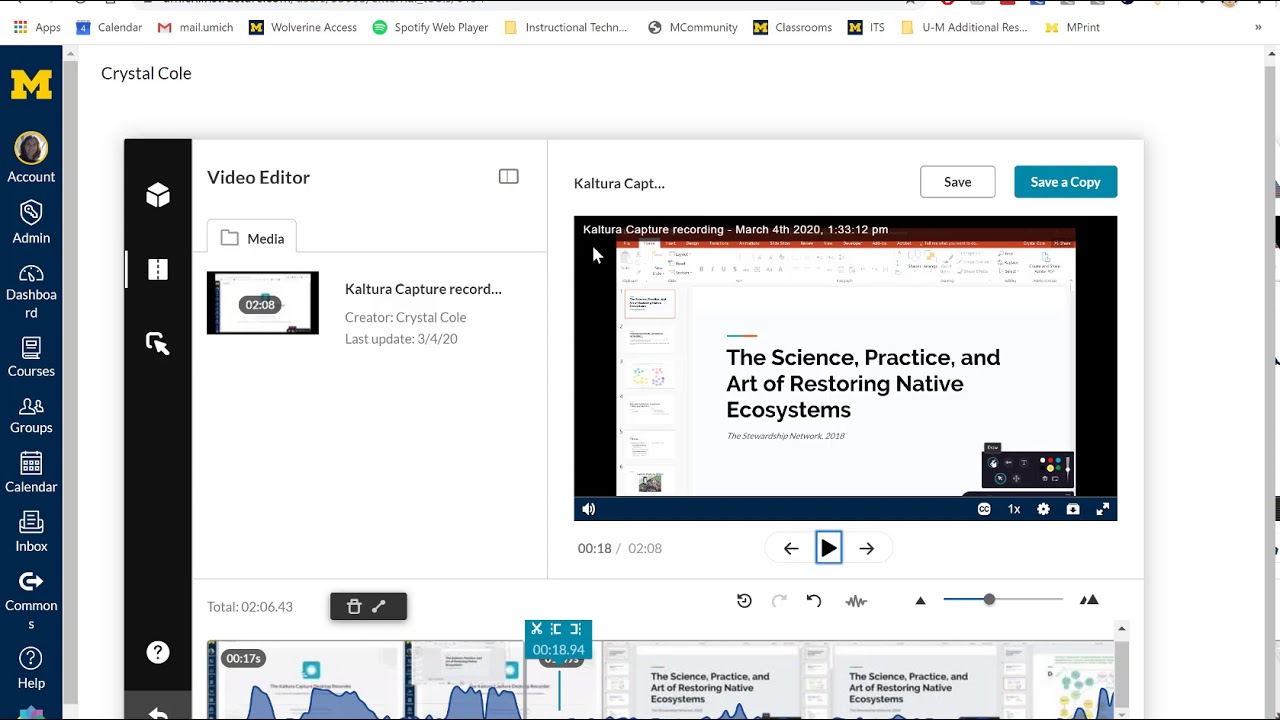Adjust the timeline zoom slider
This screenshot has width=1280, height=720.
pos(989,600)
